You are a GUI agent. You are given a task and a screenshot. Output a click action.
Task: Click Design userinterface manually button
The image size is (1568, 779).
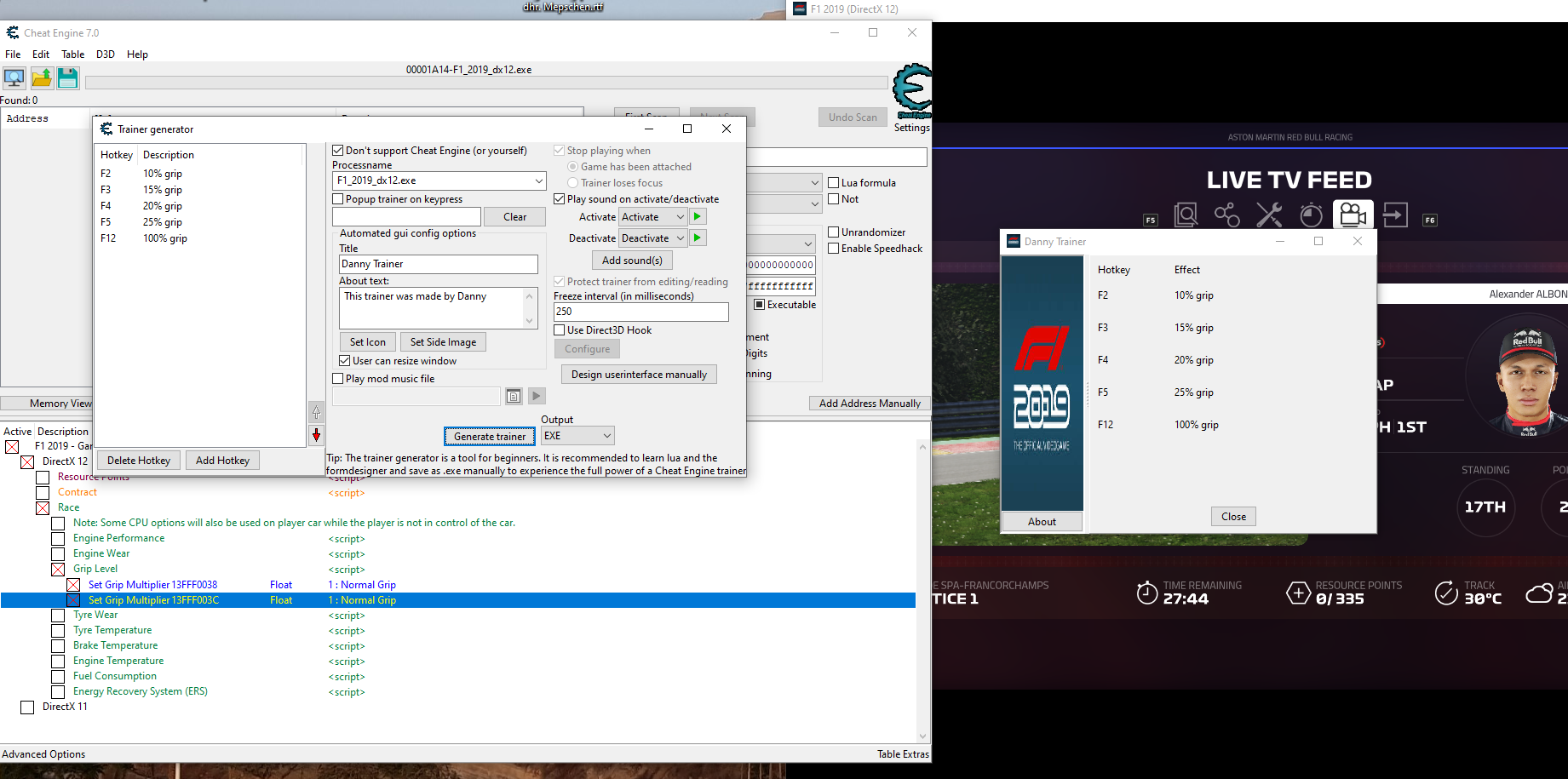point(639,375)
